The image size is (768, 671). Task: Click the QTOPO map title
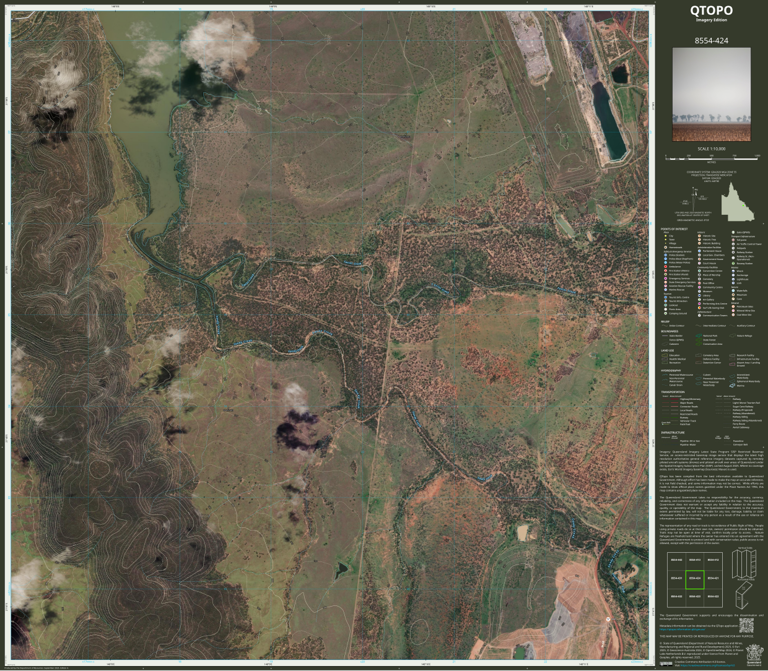click(711, 10)
